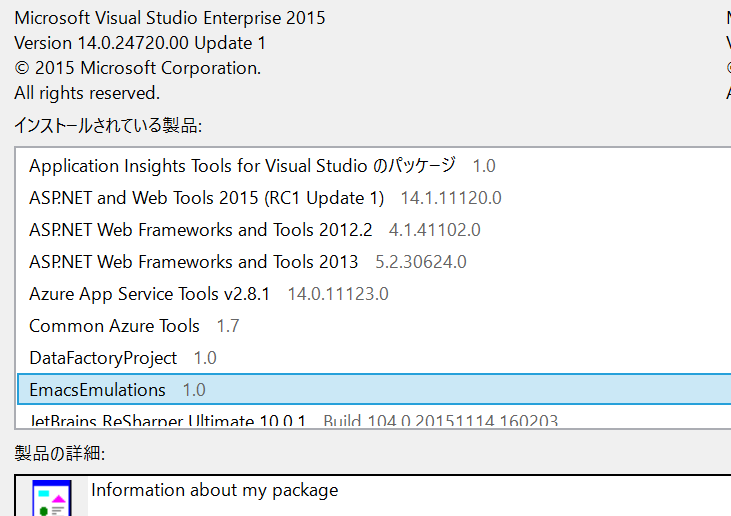This screenshot has height=516, width=731.
Task: Click the version number 4.1.41102.0
Action: click(434, 230)
